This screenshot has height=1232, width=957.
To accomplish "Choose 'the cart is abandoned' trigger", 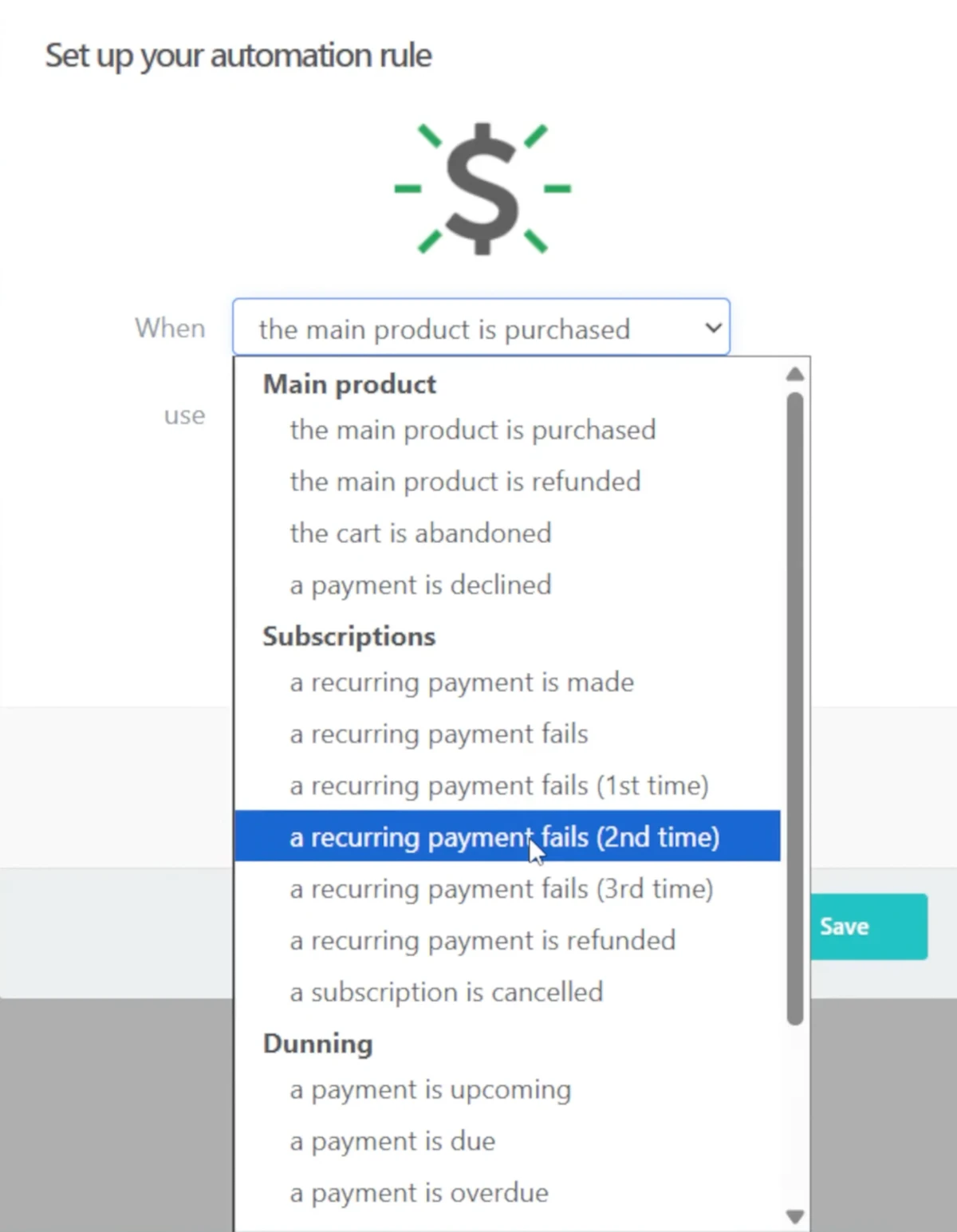I will pyautogui.click(x=420, y=533).
